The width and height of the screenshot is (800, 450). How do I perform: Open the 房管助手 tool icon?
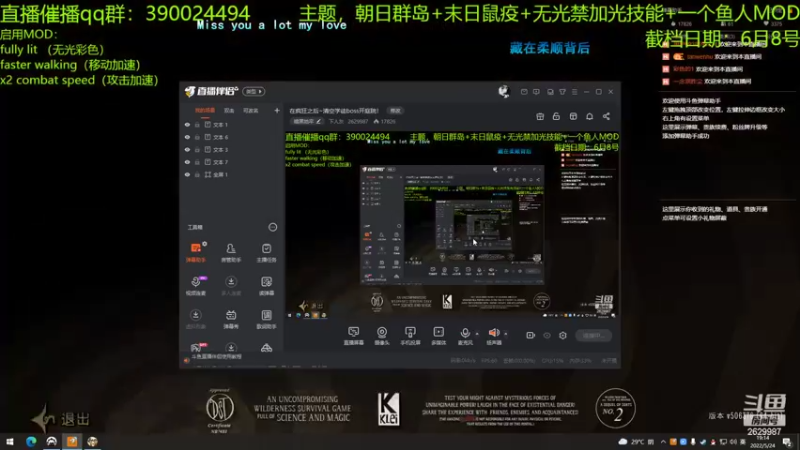pos(231,252)
